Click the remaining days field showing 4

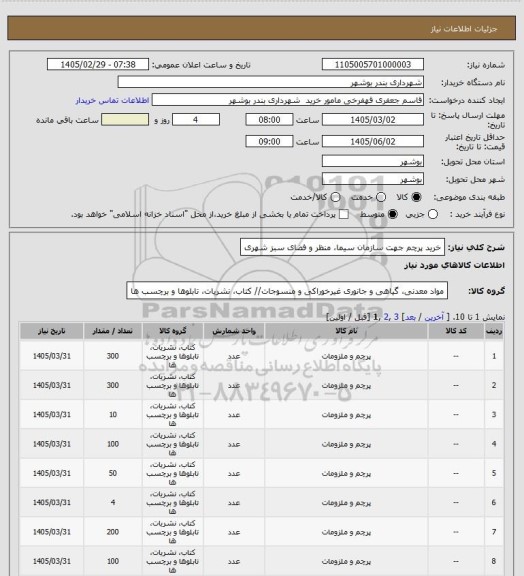click(x=196, y=120)
